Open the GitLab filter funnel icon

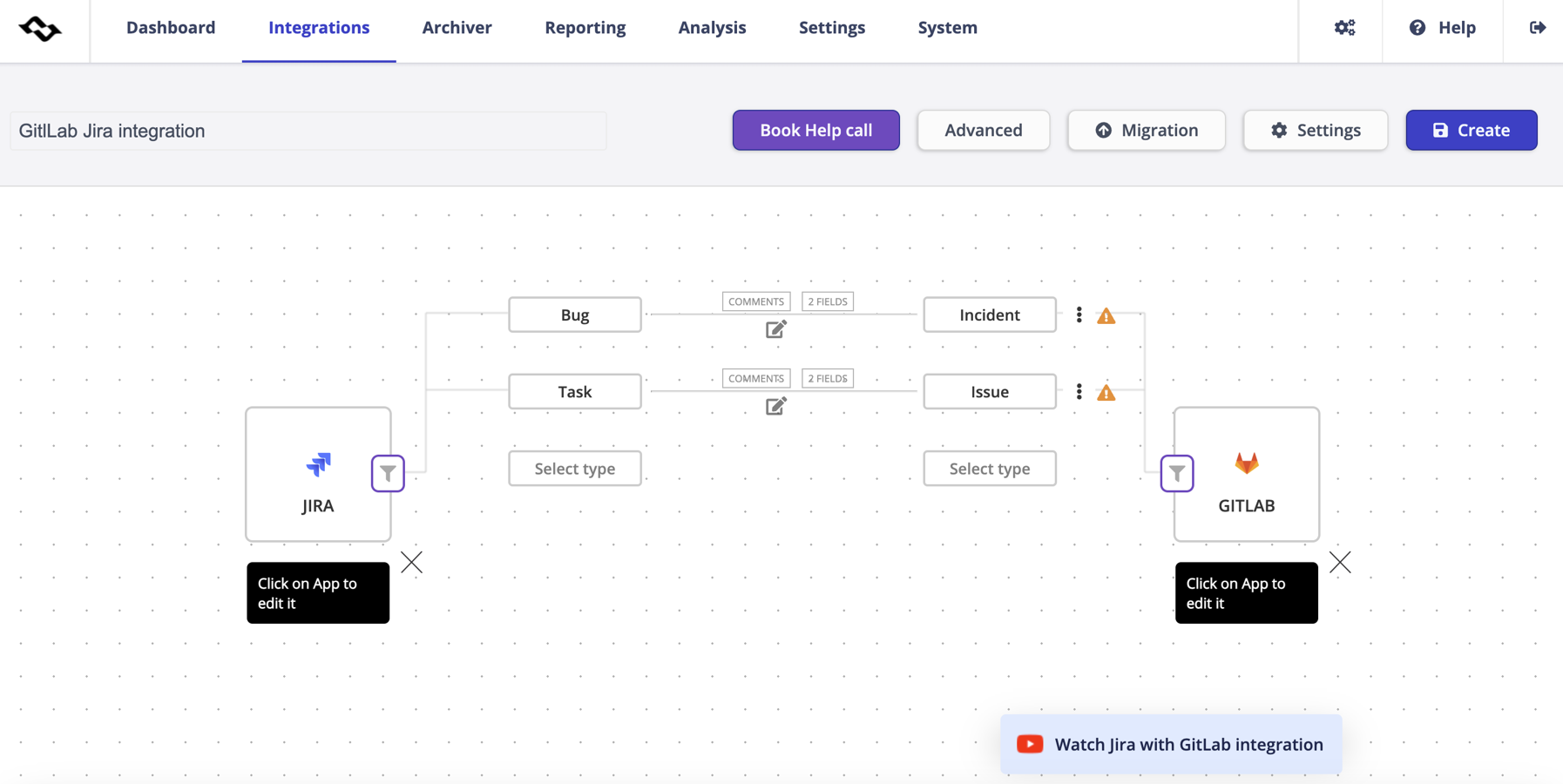click(1177, 473)
